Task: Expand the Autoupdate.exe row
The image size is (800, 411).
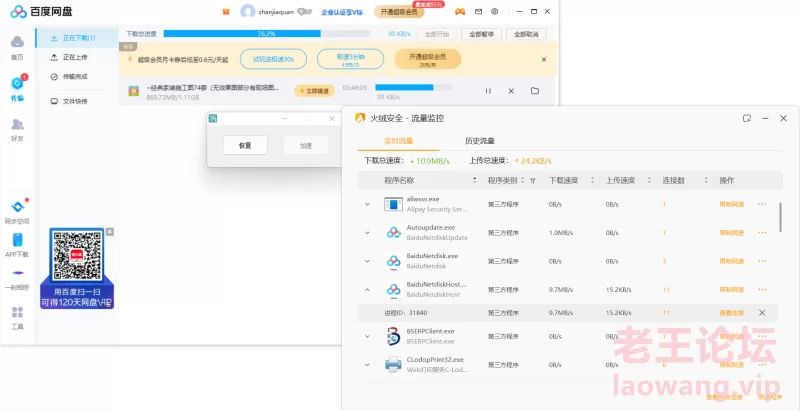Action: pyautogui.click(x=367, y=233)
